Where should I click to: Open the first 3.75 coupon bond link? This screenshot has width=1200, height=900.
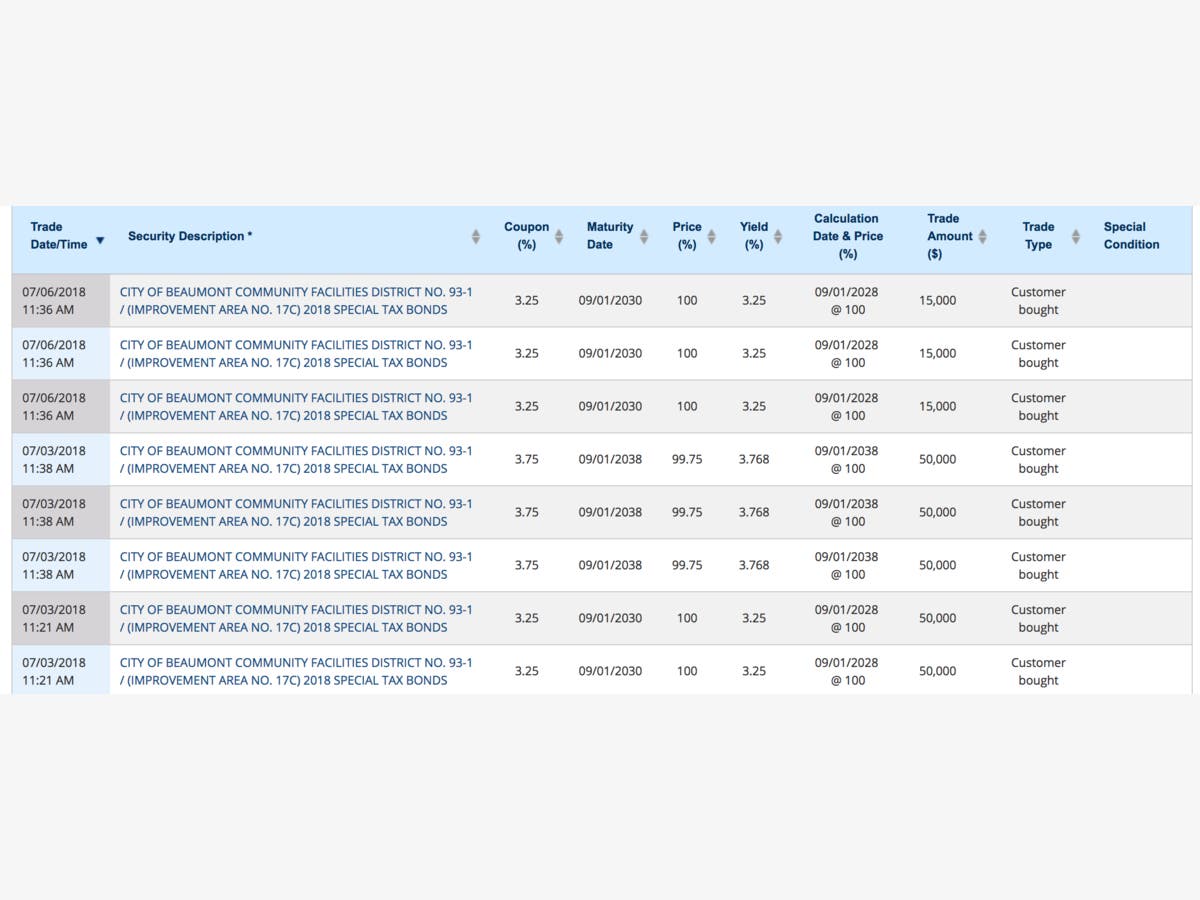pyautogui.click(x=296, y=460)
